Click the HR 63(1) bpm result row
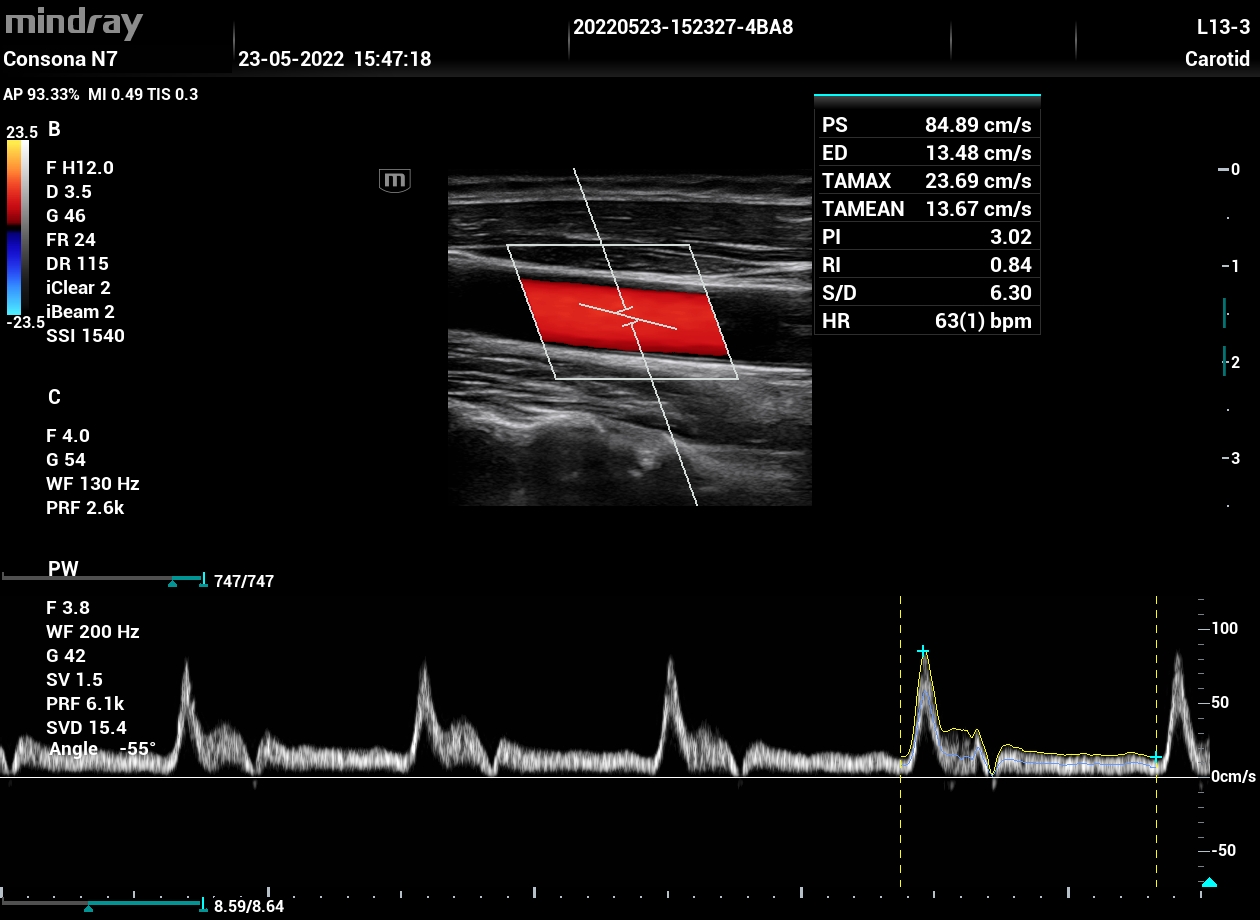 click(x=926, y=321)
